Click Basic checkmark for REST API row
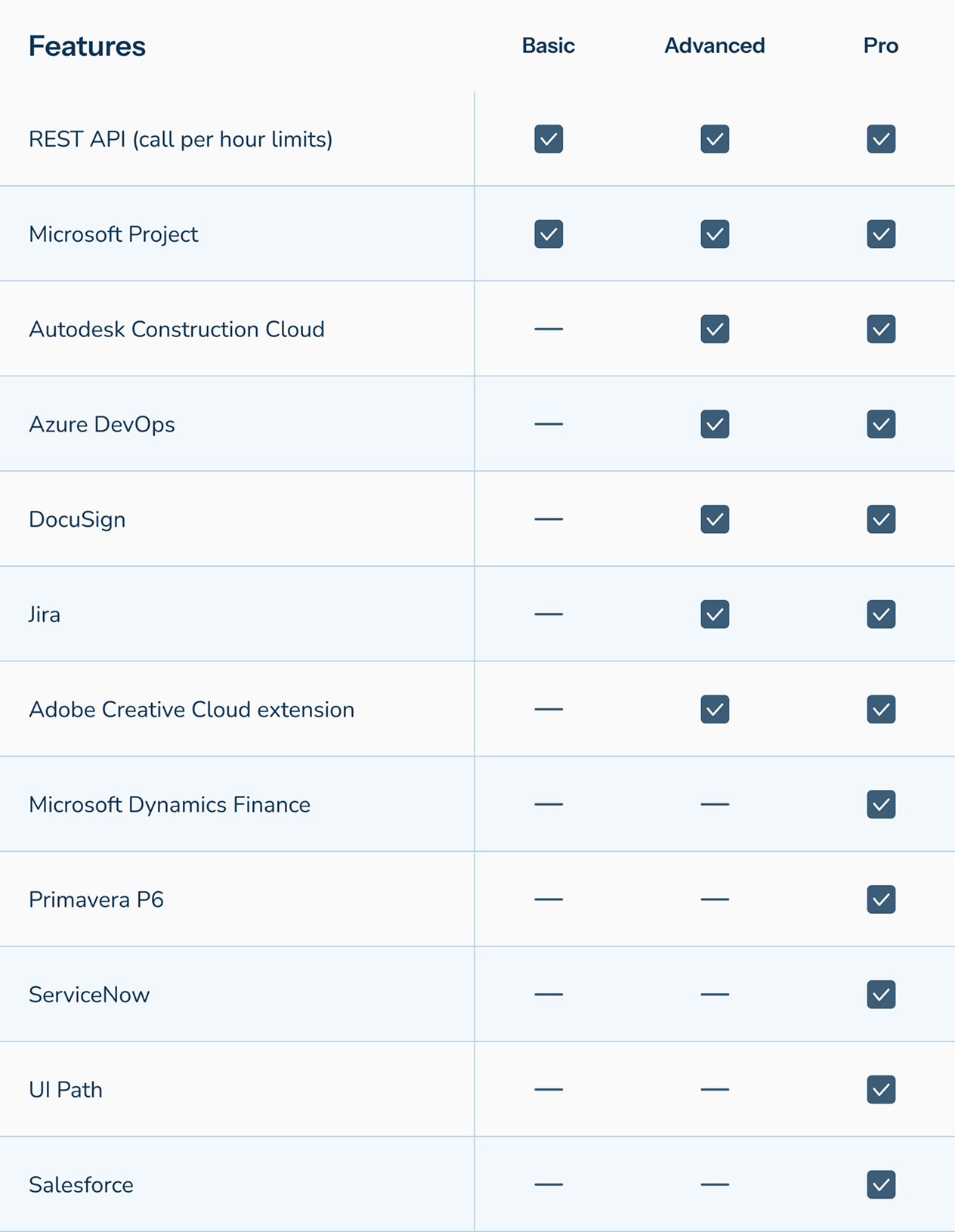 549,139
